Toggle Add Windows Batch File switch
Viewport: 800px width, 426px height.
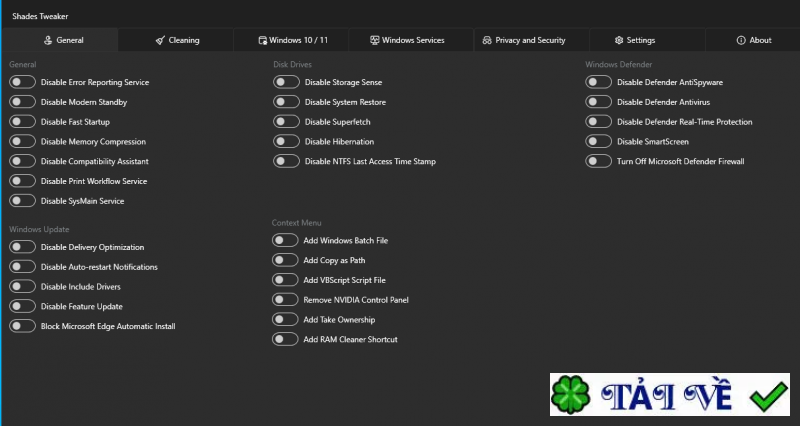click(285, 240)
